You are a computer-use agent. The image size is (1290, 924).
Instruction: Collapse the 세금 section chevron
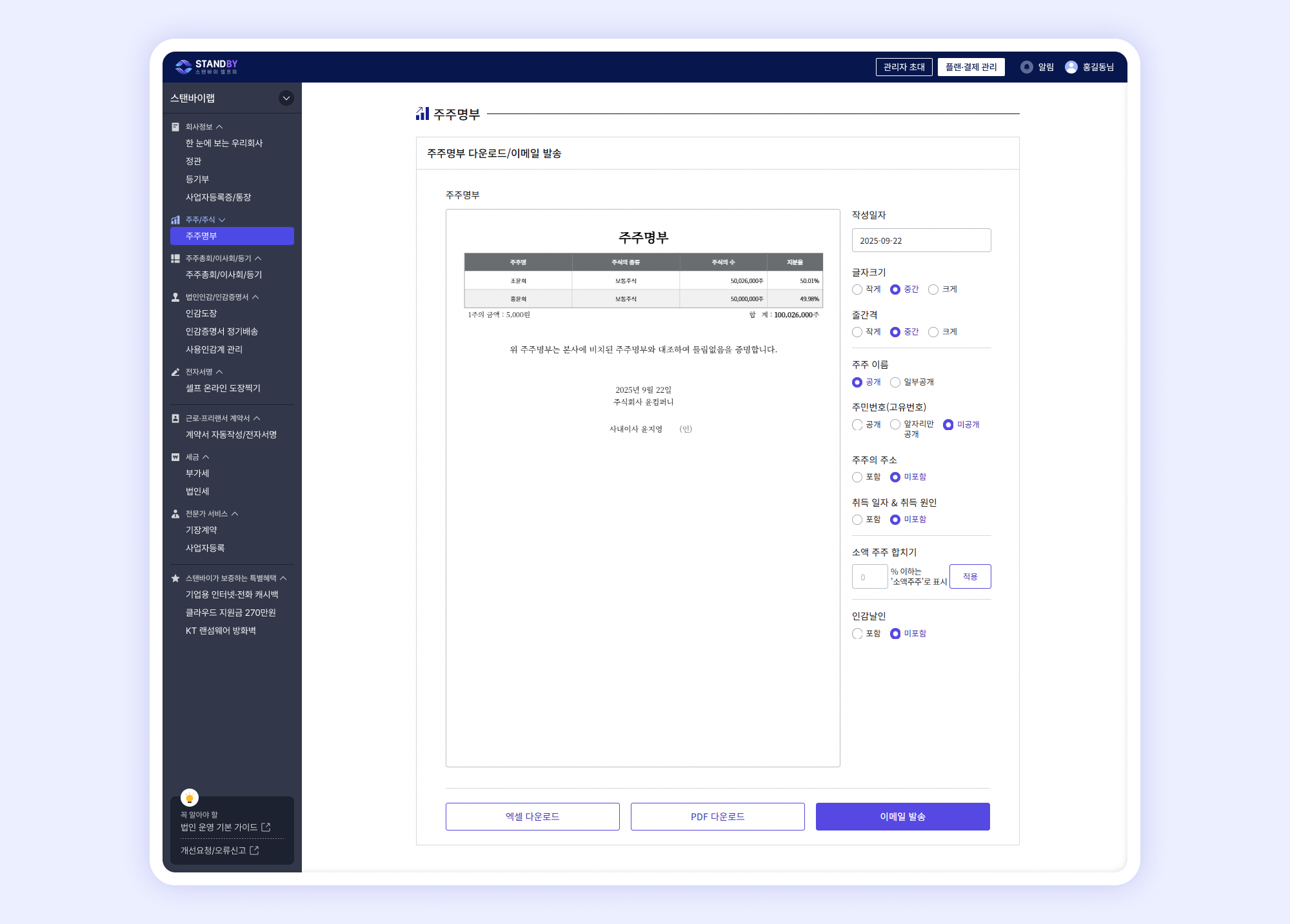click(206, 457)
